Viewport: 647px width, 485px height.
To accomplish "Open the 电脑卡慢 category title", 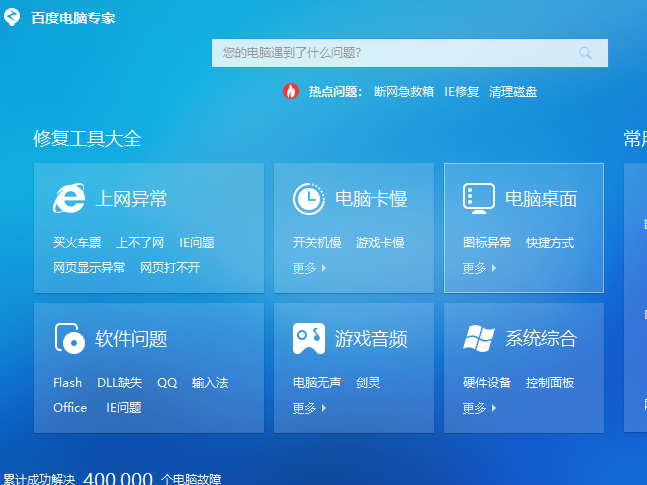I will click(x=371, y=199).
